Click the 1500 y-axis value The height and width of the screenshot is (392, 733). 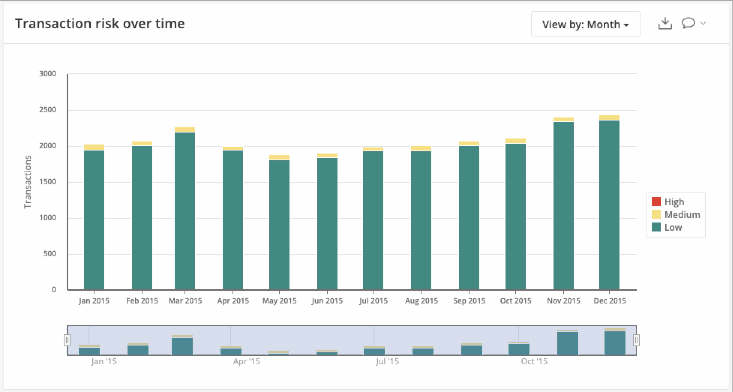(x=48, y=182)
